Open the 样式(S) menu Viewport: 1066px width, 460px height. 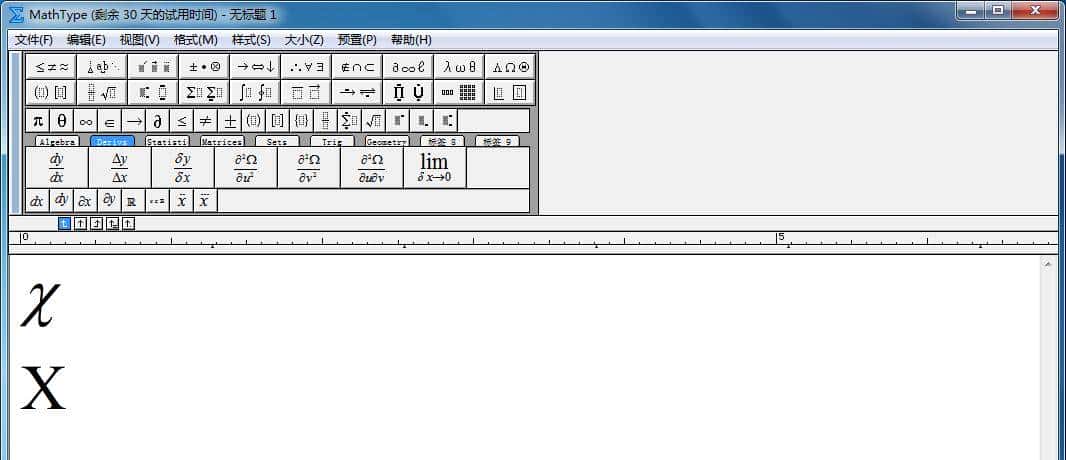tap(251, 40)
